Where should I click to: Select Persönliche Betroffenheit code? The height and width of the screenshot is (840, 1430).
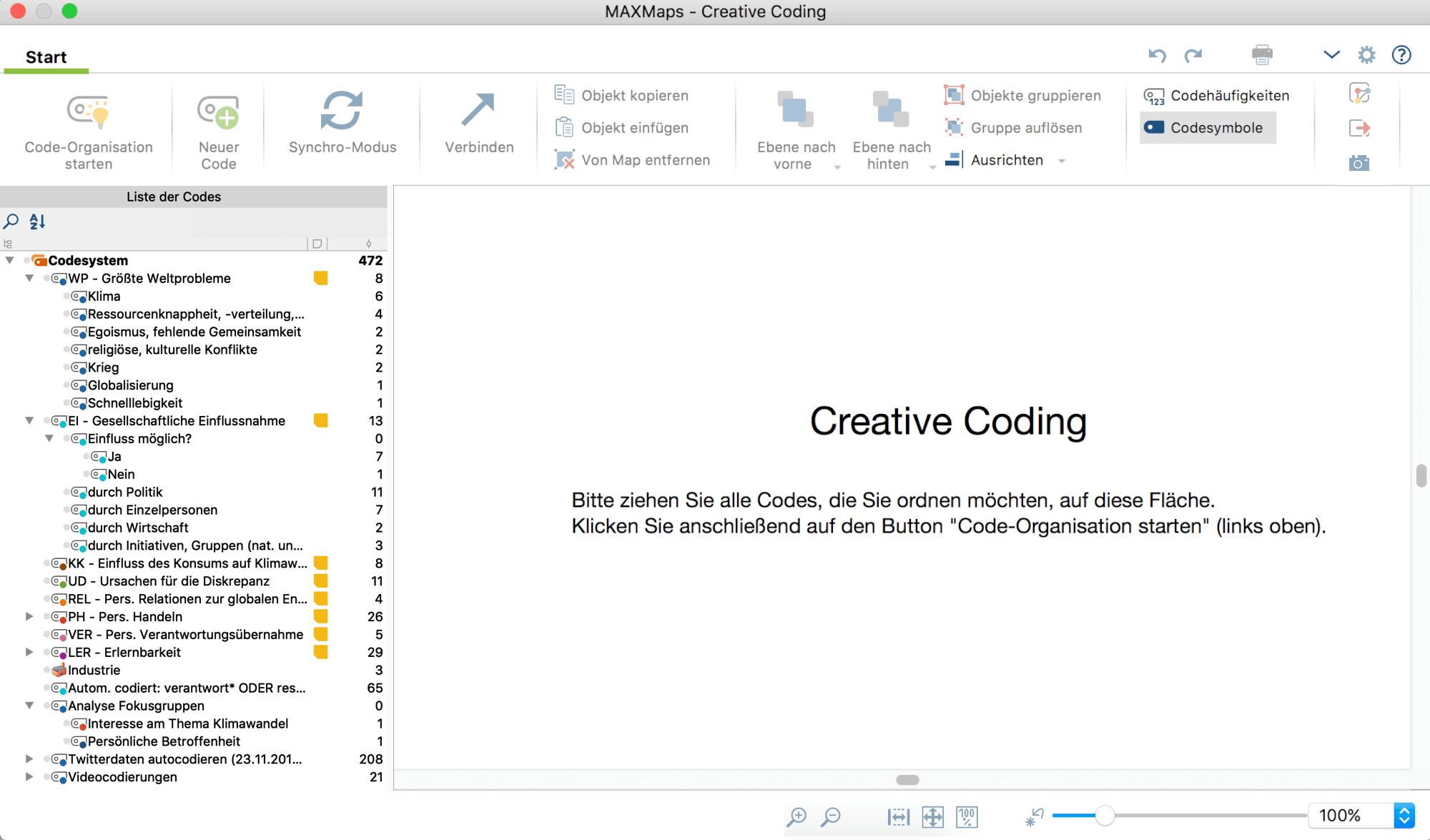tap(164, 741)
